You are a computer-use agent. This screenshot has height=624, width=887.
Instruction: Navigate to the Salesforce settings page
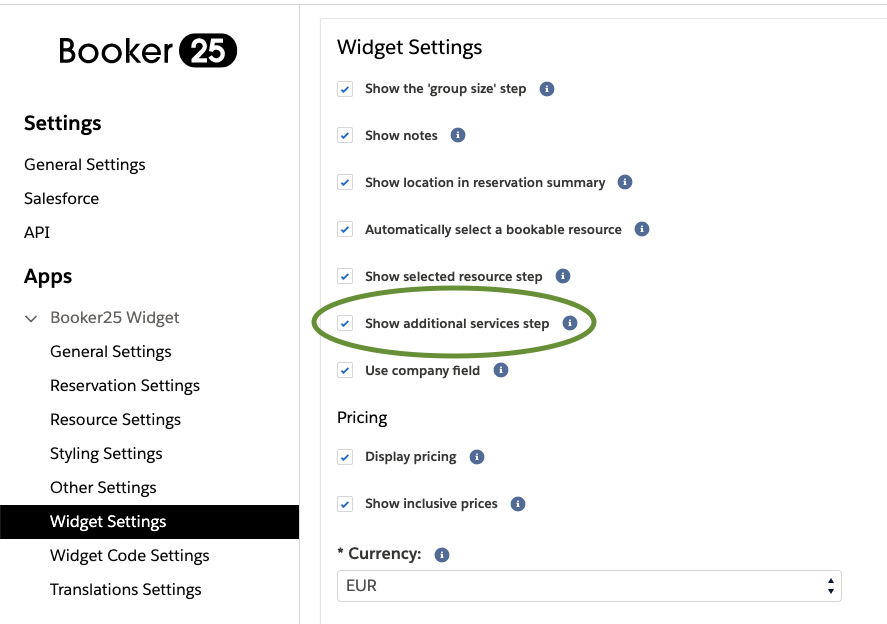tap(61, 198)
